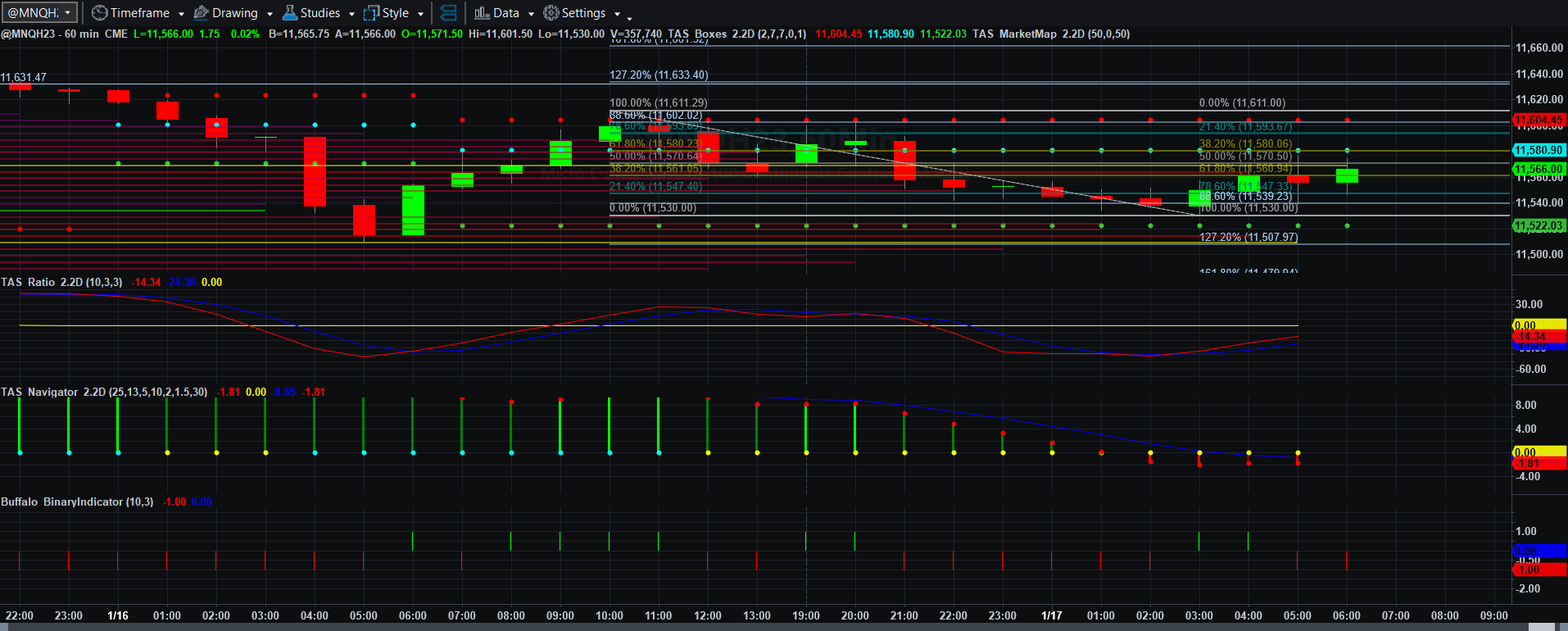This screenshot has height=631, width=1568.
Task: Open the Data menu label
Action: click(x=506, y=13)
